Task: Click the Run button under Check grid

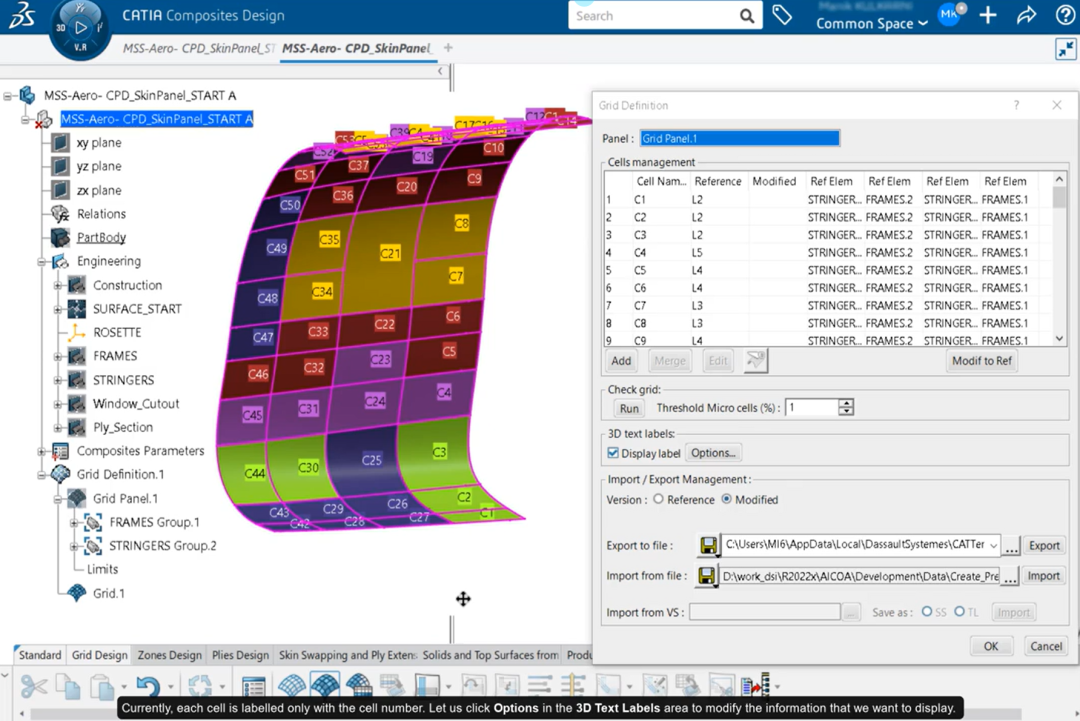Action: [x=629, y=408]
